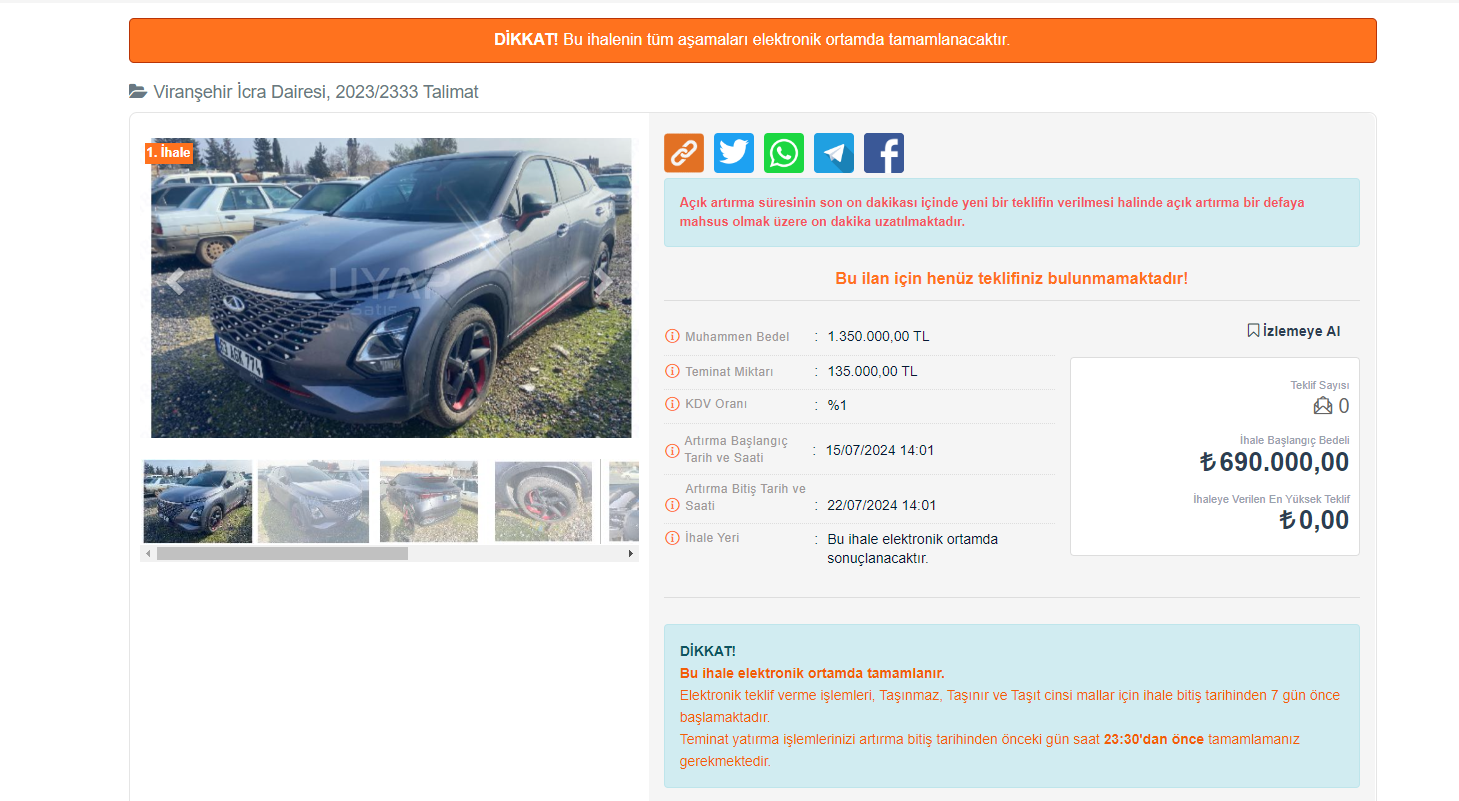Viewport: 1459px width, 801px height.
Task: Click the info icon beside Teminat Miktarı
Action: [x=672, y=372]
